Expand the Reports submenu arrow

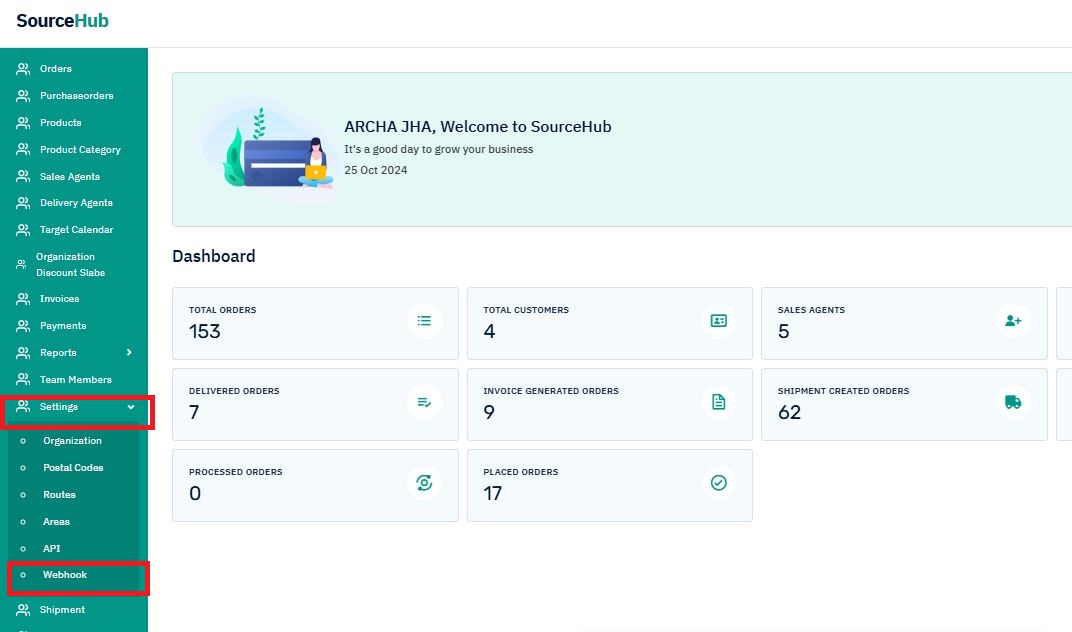129,353
